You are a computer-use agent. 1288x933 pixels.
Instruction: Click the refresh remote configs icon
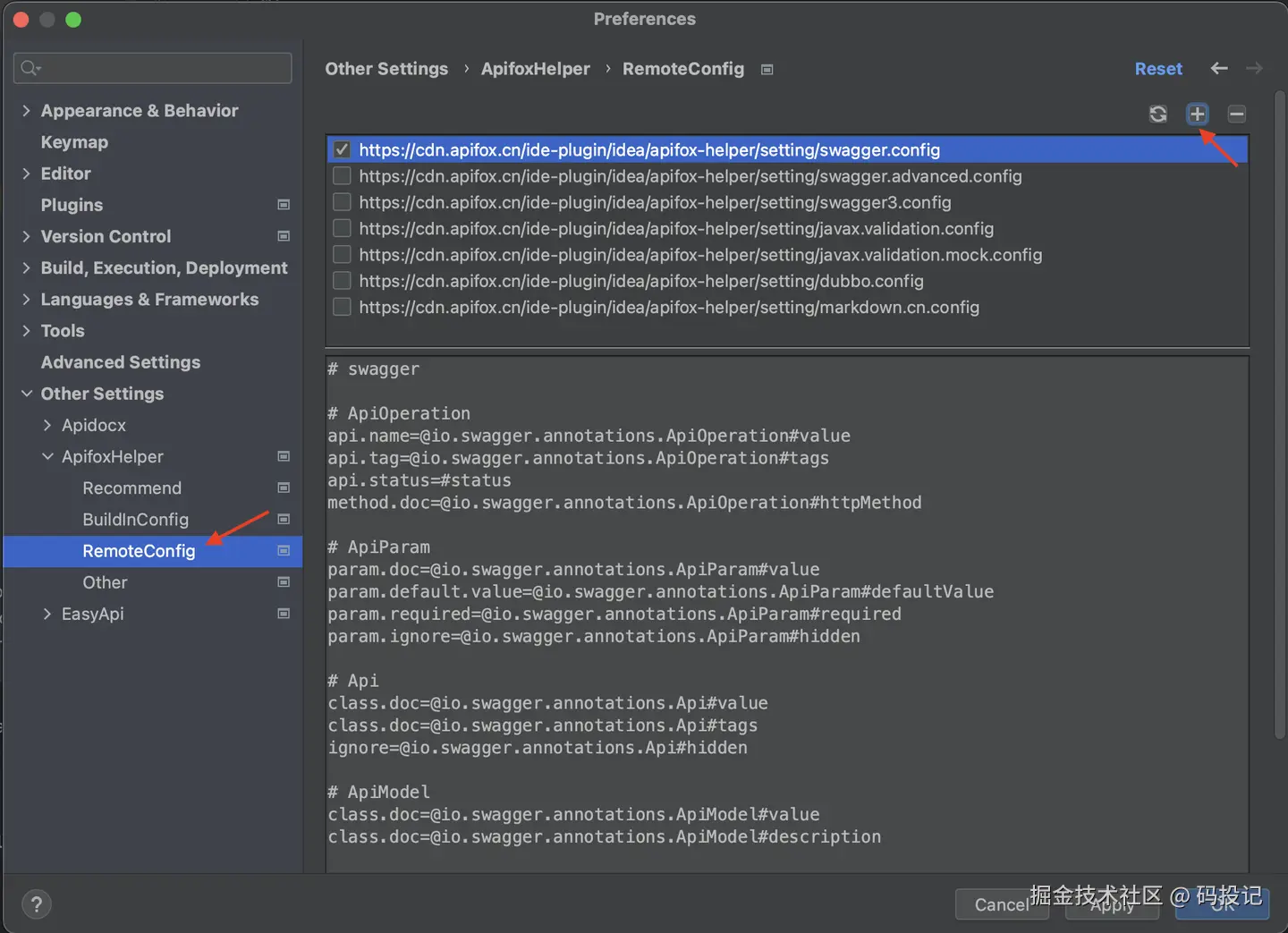coord(1158,114)
